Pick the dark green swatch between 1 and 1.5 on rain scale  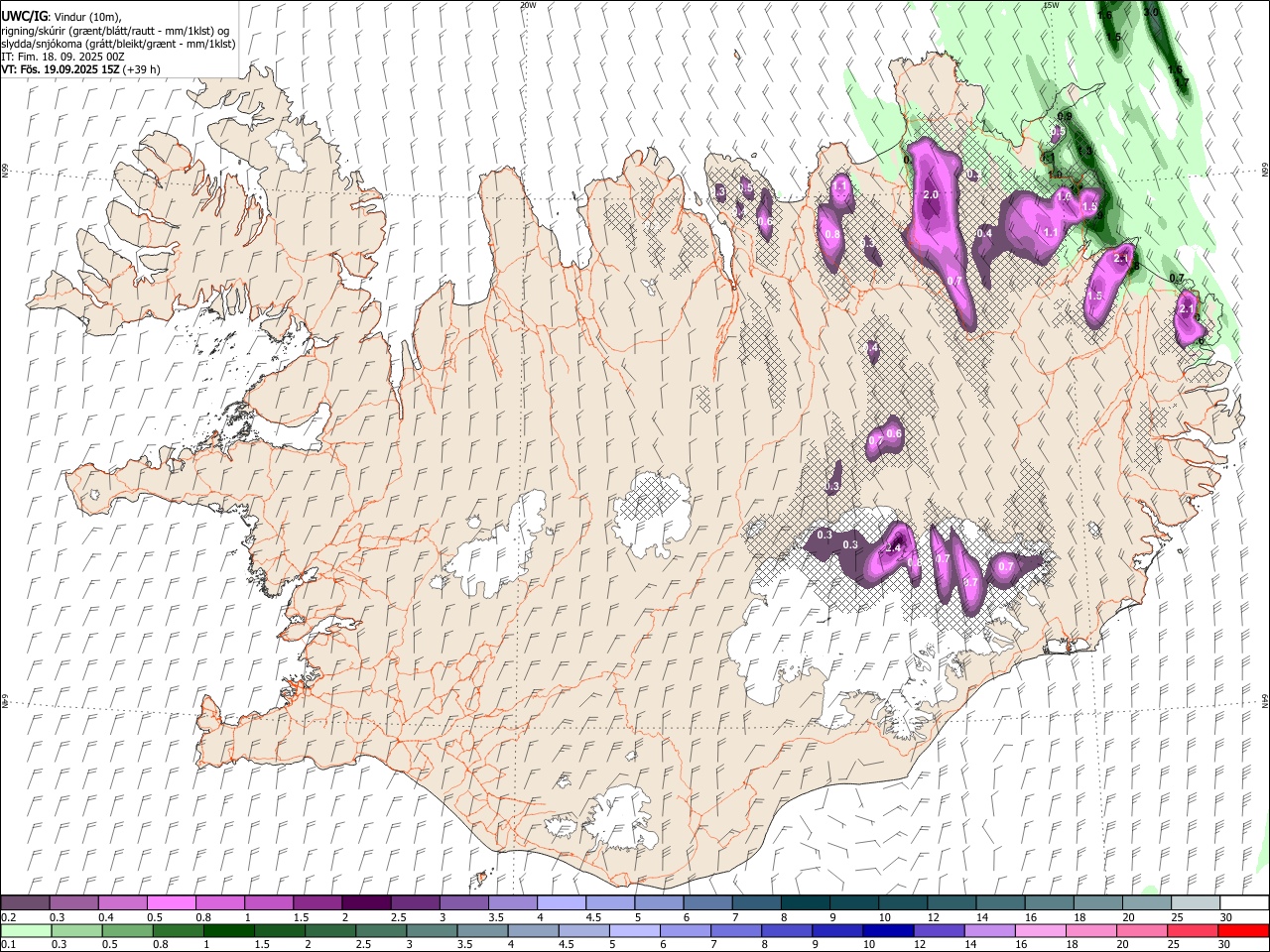click(x=227, y=931)
